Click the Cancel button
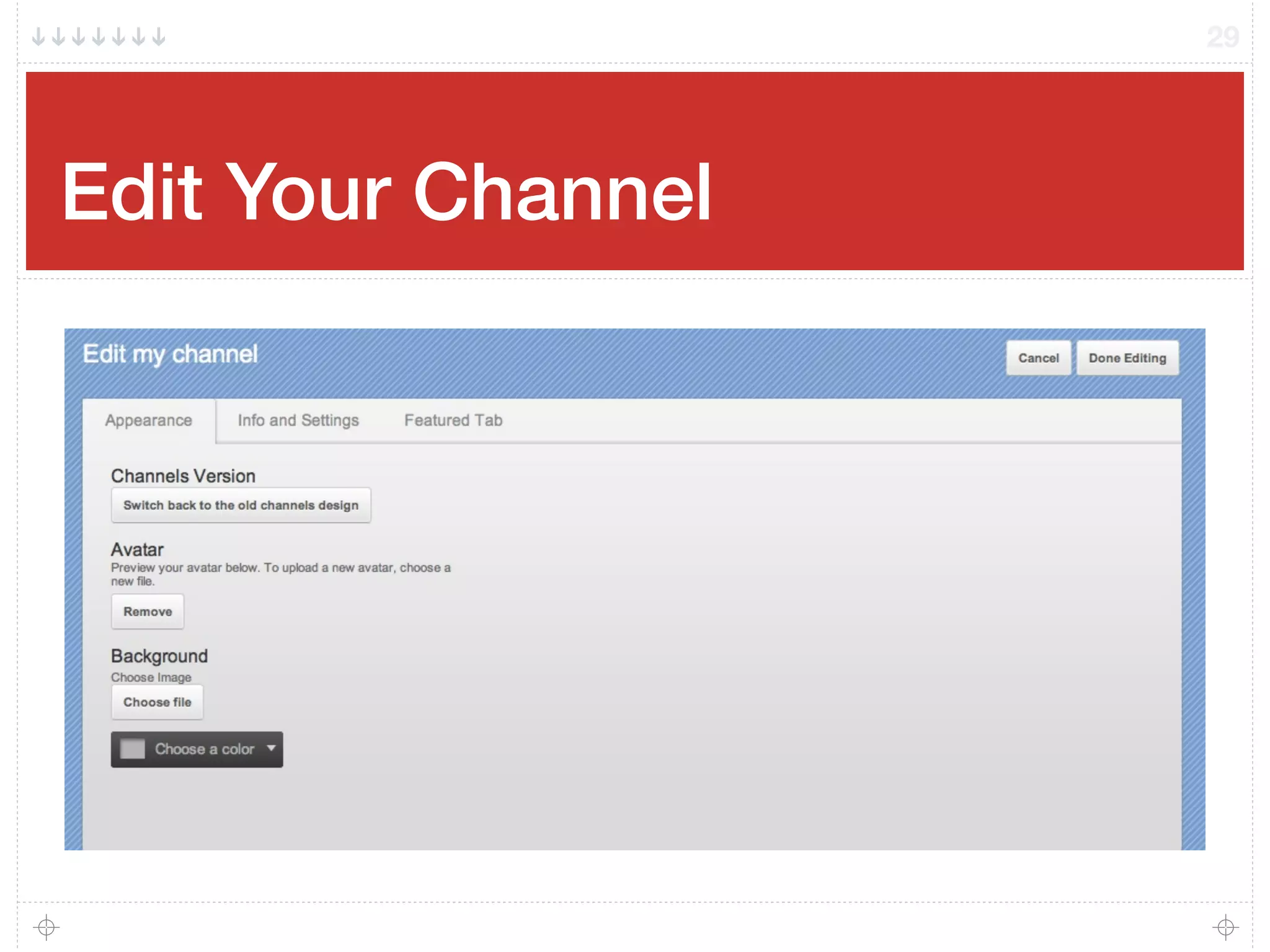This screenshot has width=1270, height=952. coord(1038,358)
